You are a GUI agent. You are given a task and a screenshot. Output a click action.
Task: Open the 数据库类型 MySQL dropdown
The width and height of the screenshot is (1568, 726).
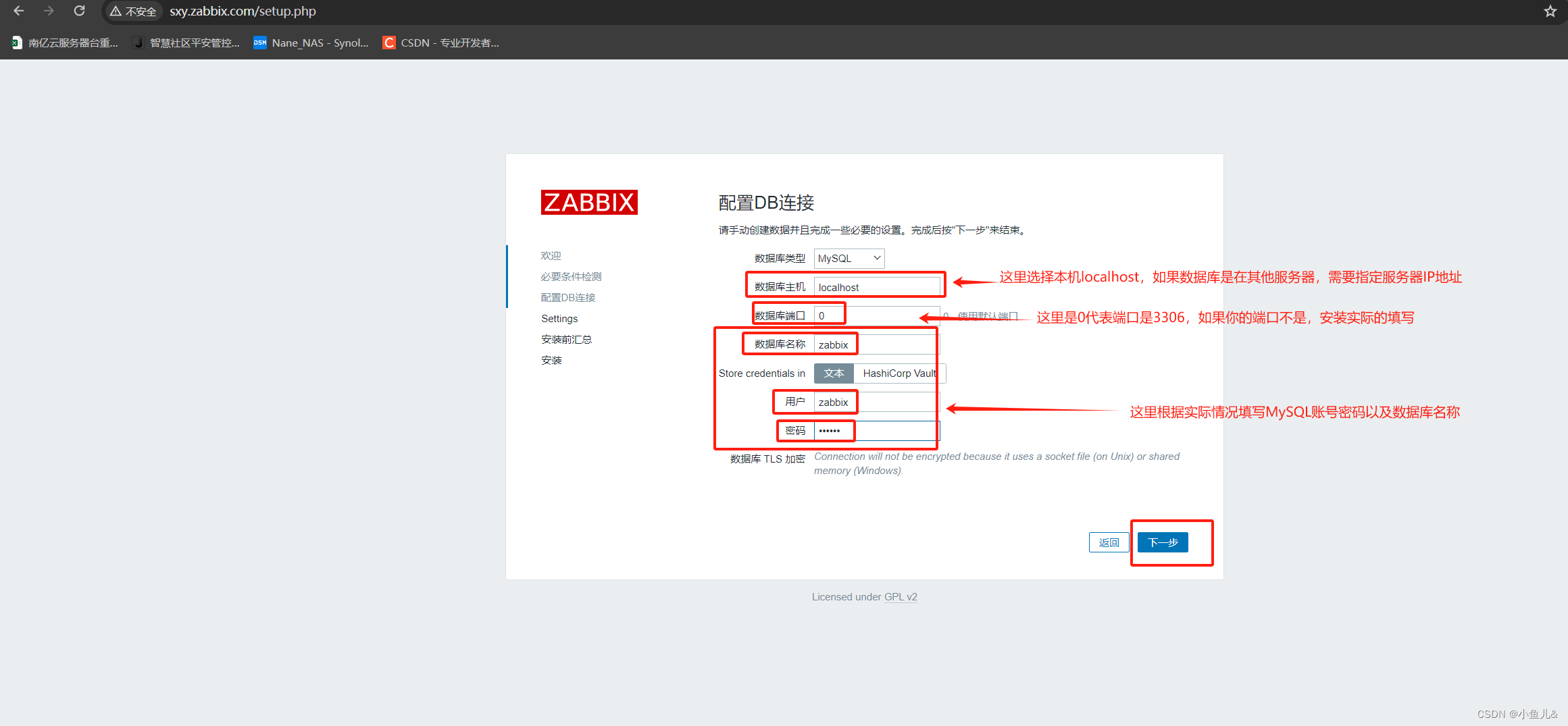click(x=849, y=259)
